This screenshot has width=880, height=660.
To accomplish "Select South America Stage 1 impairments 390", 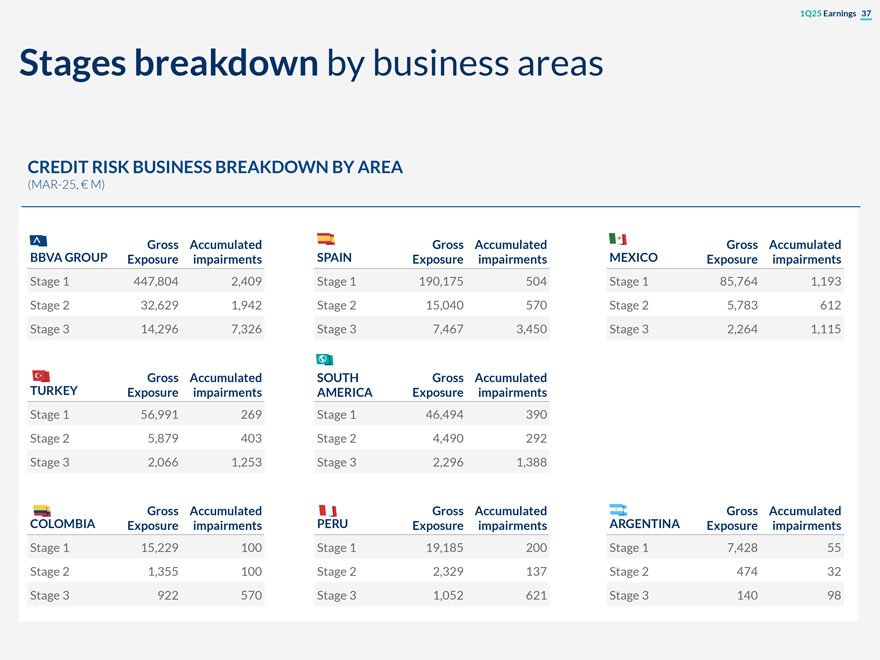I will [x=537, y=415].
